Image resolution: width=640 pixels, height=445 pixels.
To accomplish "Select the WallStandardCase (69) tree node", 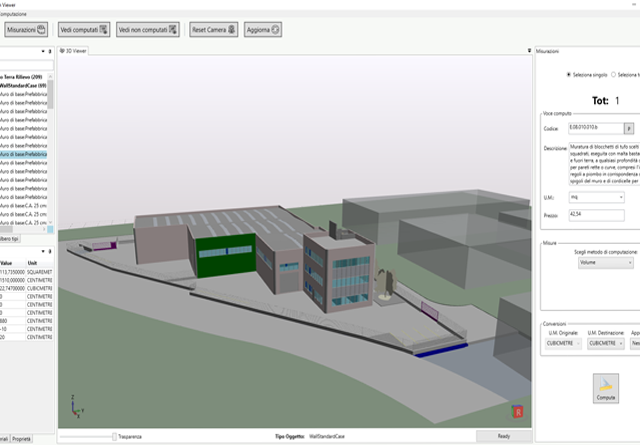I will coord(23,85).
